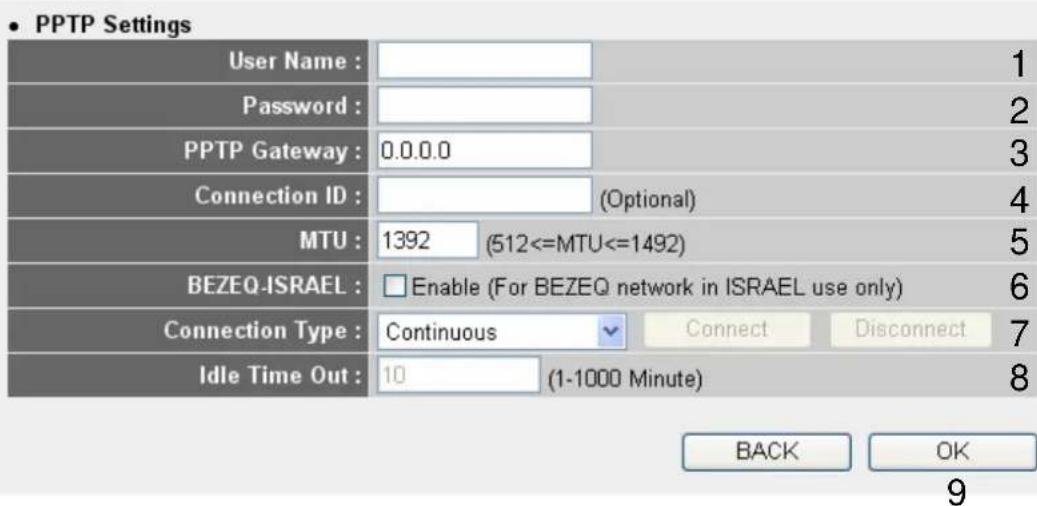Focus the Password input field
The height and width of the screenshot is (506, 1037).
(x=484, y=106)
